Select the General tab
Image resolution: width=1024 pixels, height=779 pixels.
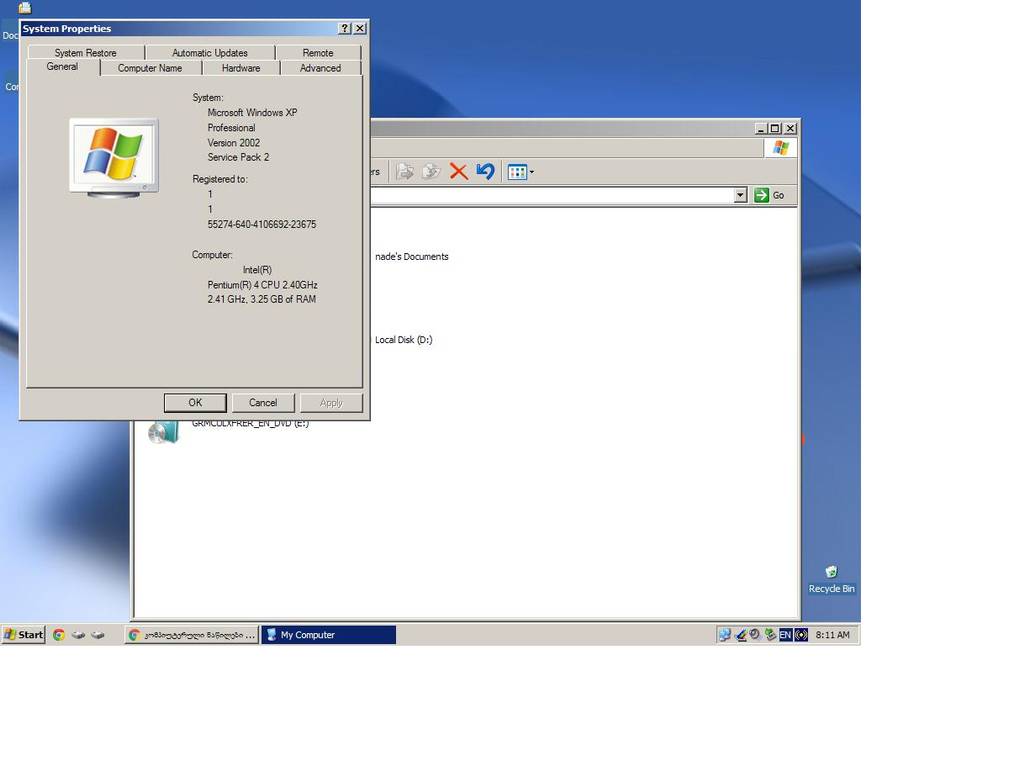pyautogui.click(x=62, y=67)
